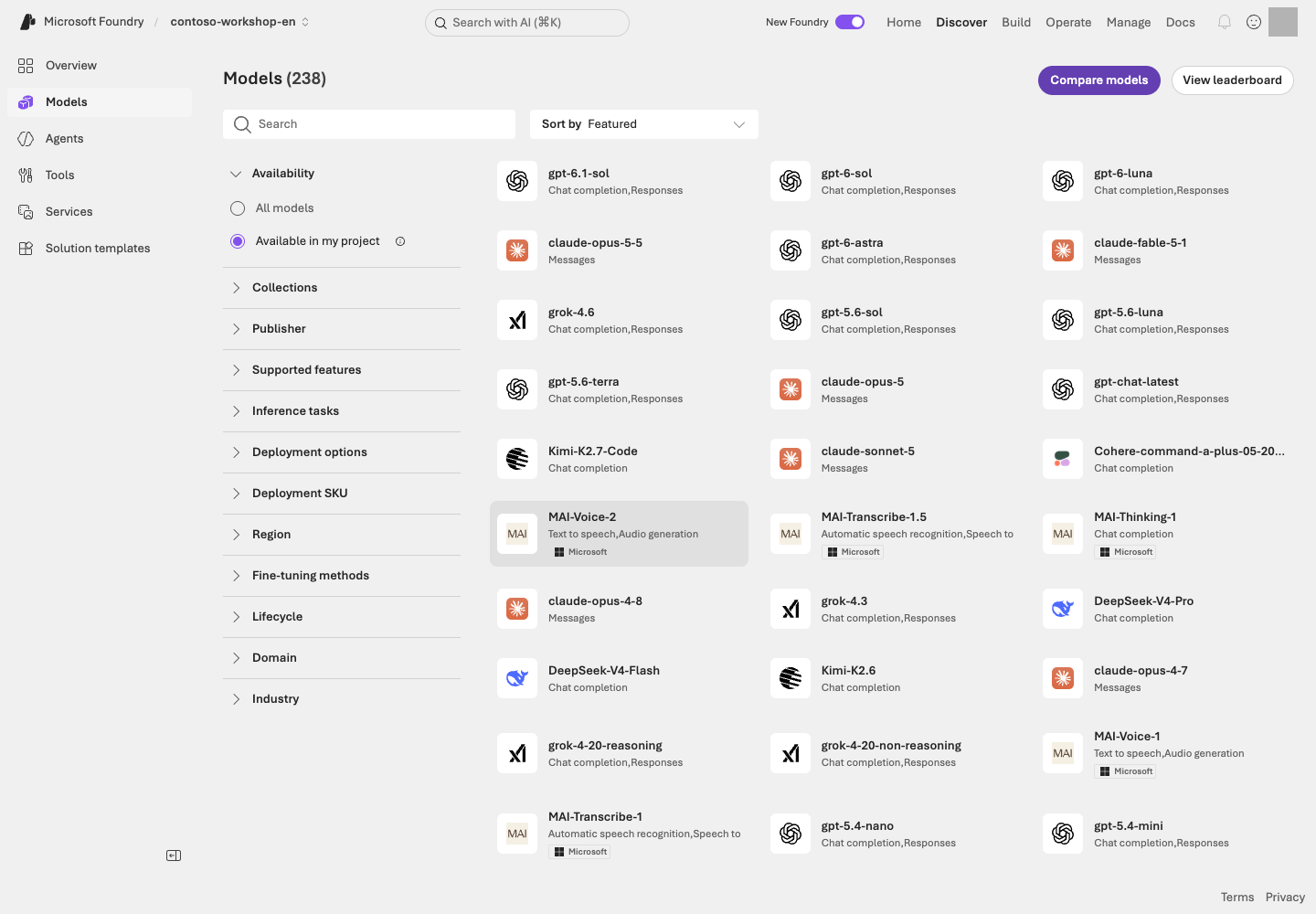
Task: Click the Search with AI box
Action: pos(527,23)
